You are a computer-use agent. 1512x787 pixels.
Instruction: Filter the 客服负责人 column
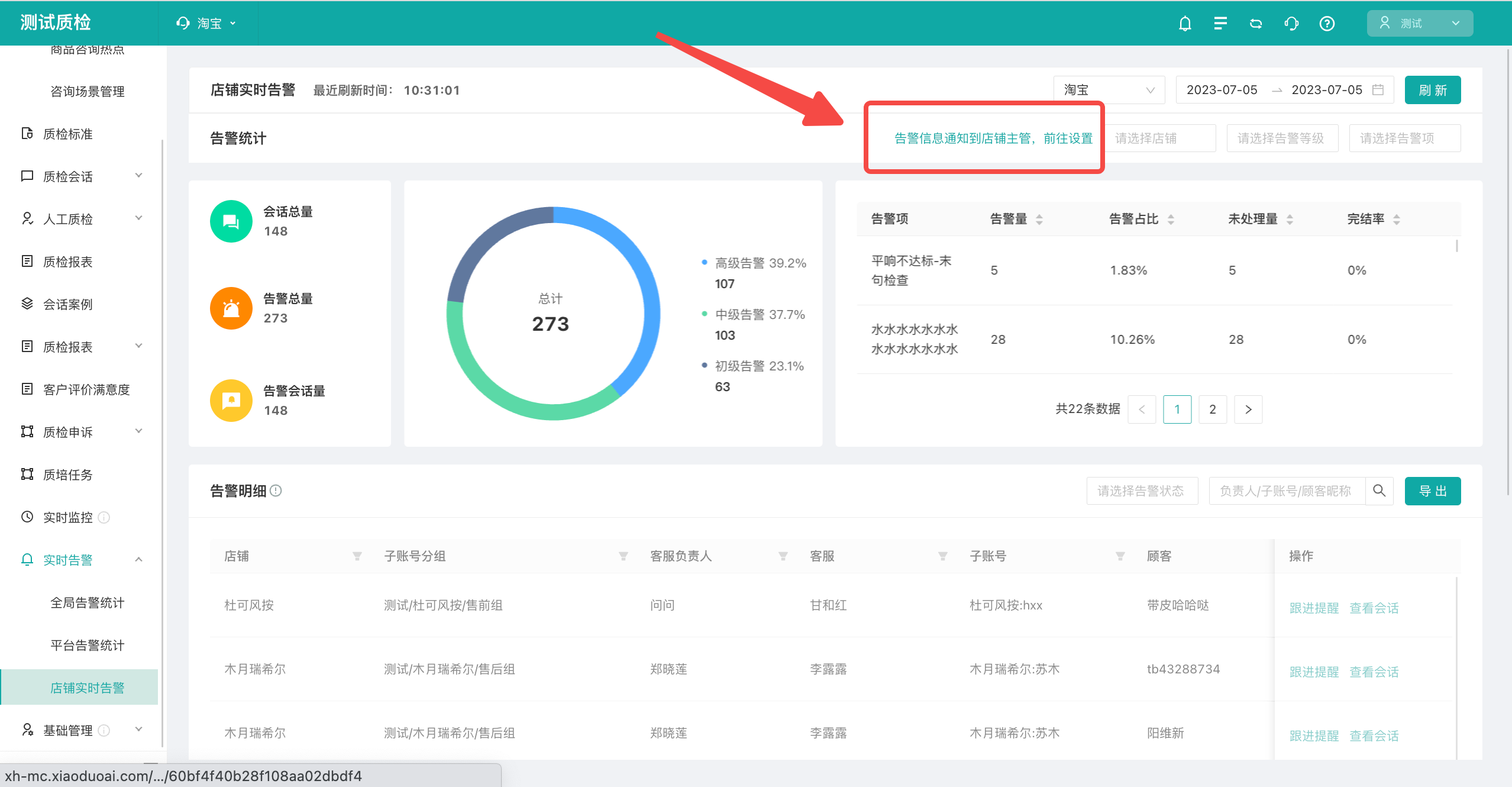coord(783,556)
